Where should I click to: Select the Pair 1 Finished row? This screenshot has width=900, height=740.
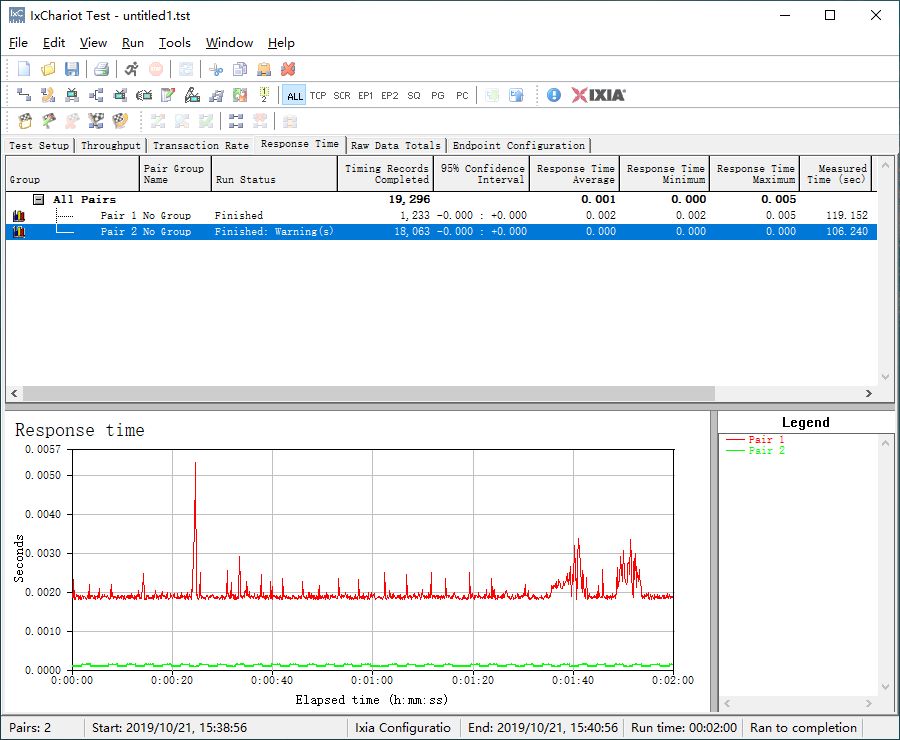pyautogui.click(x=441, y=216)
